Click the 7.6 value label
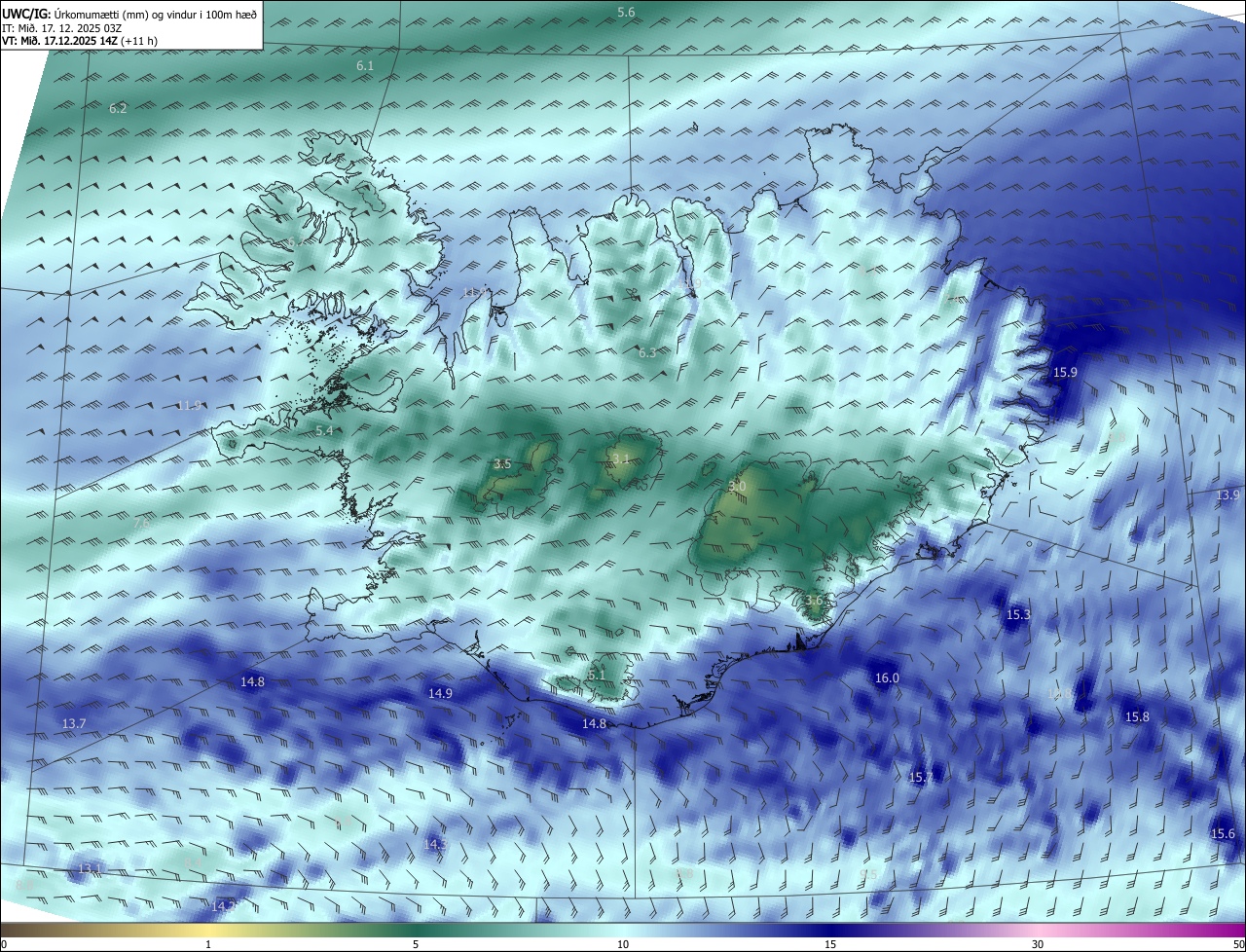The image size is (1246, 952). pyautogui.click(x=141, y=524)
